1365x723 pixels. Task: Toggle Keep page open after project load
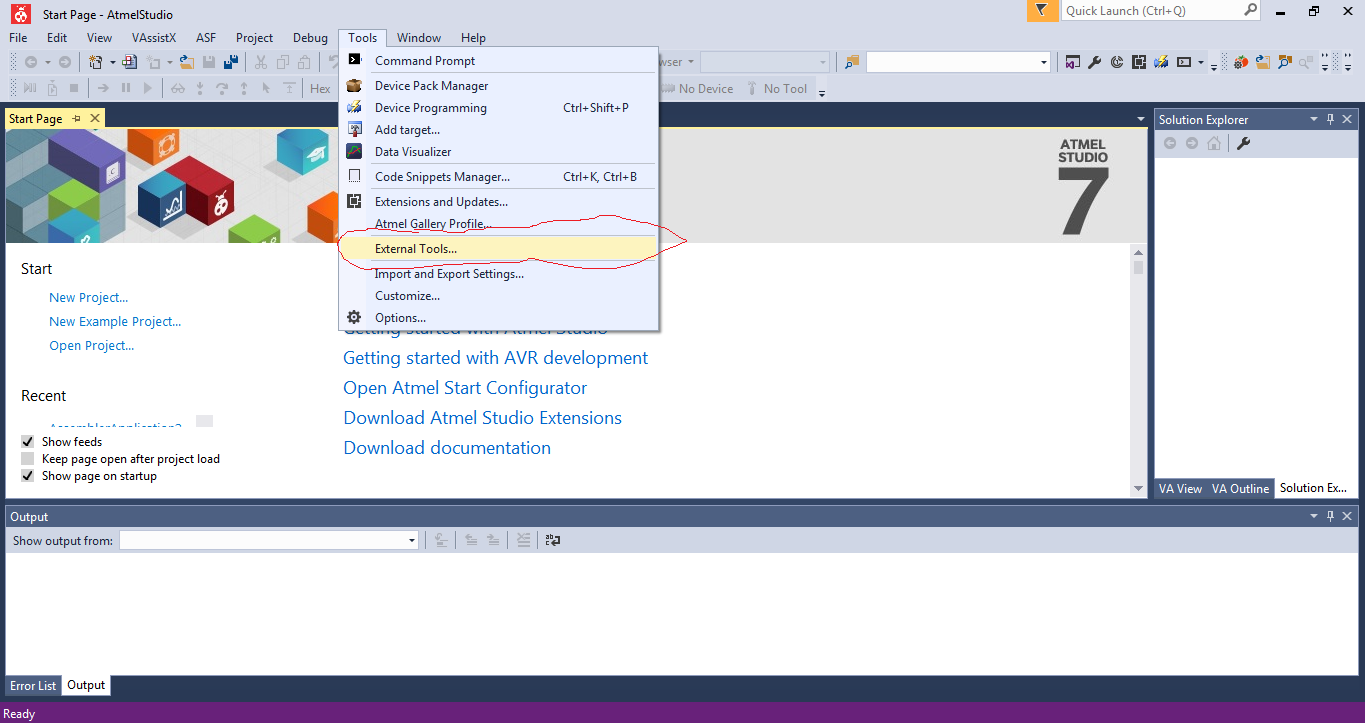[x=28, y=458]
